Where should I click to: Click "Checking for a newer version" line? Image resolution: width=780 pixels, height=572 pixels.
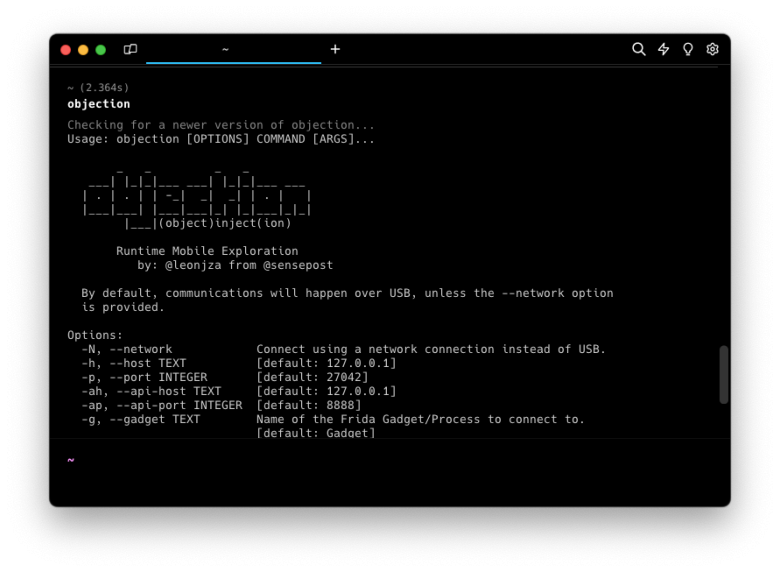pos(221,125)
